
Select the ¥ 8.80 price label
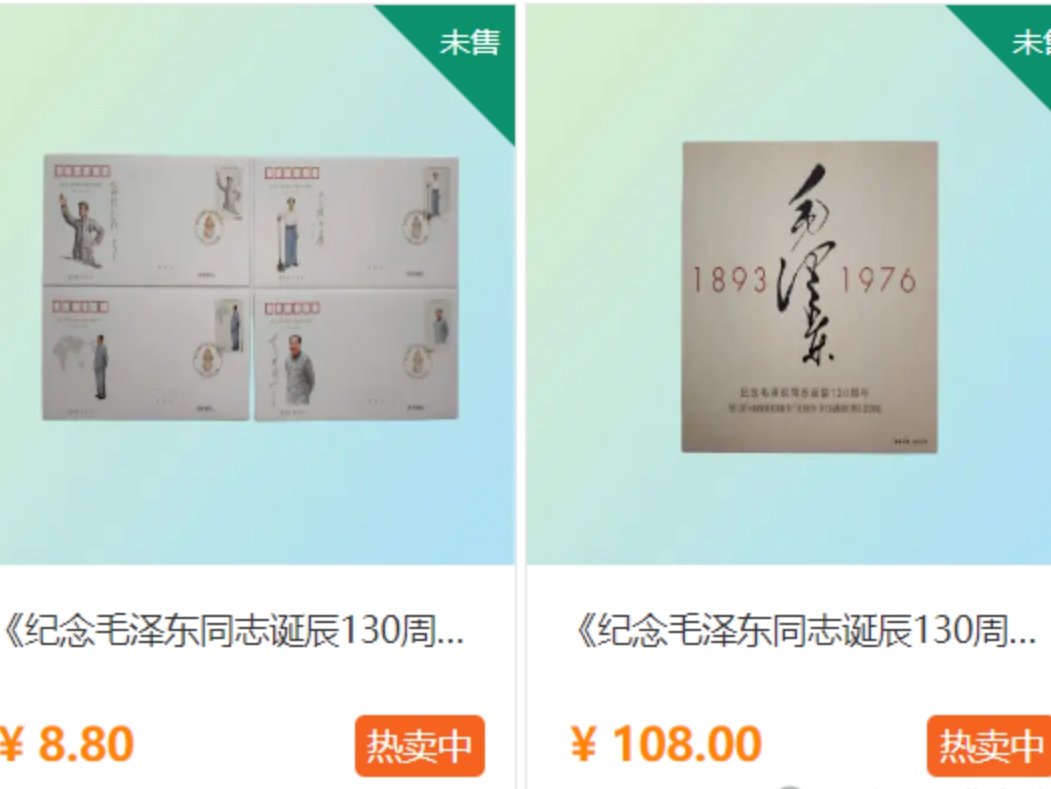[66, 744]
